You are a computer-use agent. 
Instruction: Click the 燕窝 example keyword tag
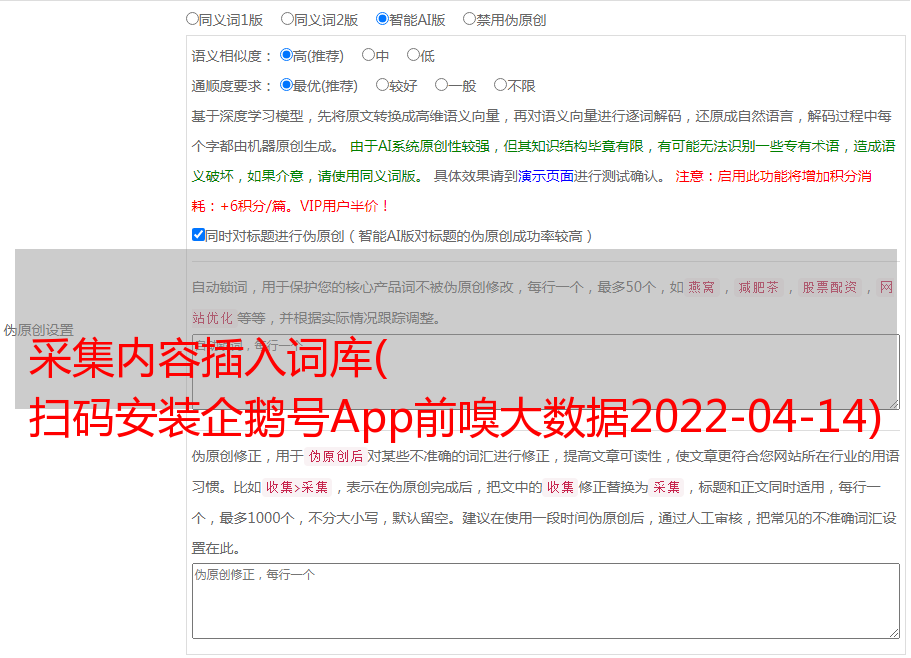701,287
